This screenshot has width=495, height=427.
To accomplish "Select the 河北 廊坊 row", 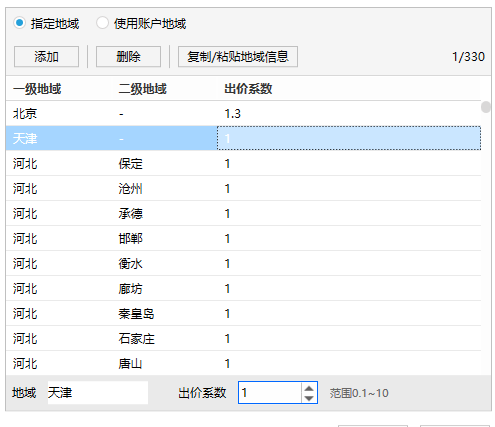I will pyautogui.click(x=243, y=288).
